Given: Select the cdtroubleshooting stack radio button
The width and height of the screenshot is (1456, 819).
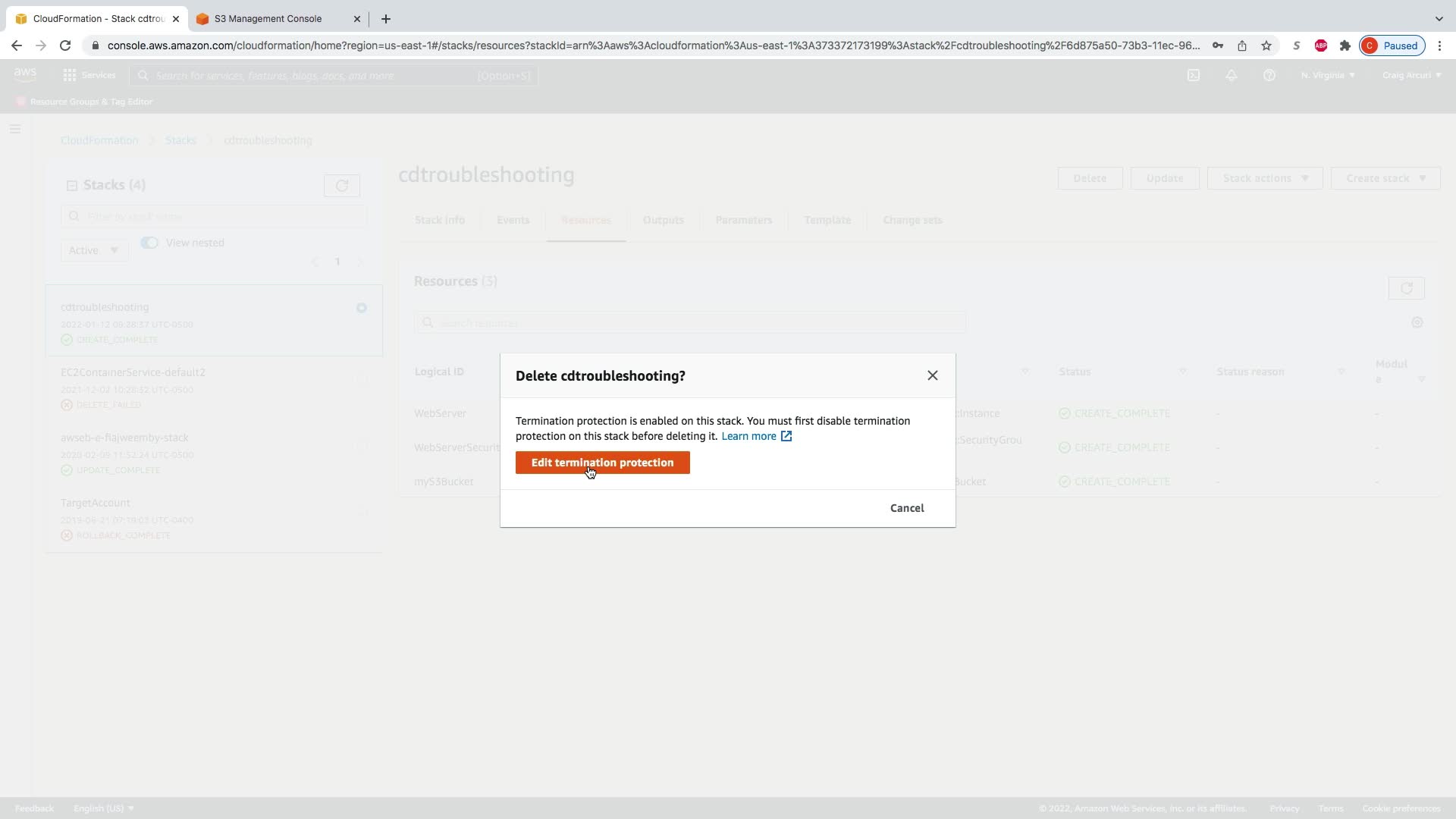Looking at the screenshot, I should pos(362,308).
